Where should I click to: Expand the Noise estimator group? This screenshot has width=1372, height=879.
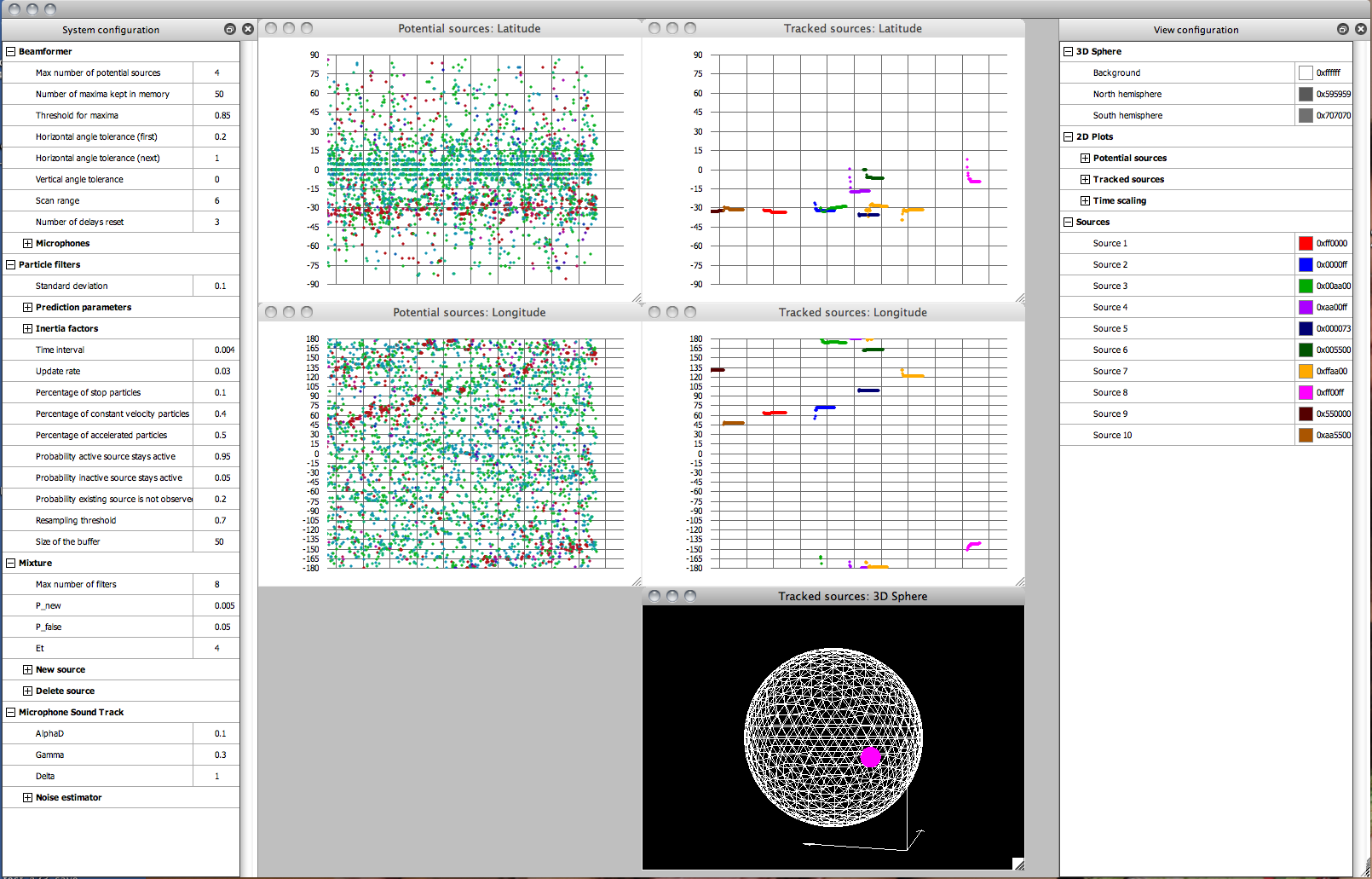[x=27, y=797]
